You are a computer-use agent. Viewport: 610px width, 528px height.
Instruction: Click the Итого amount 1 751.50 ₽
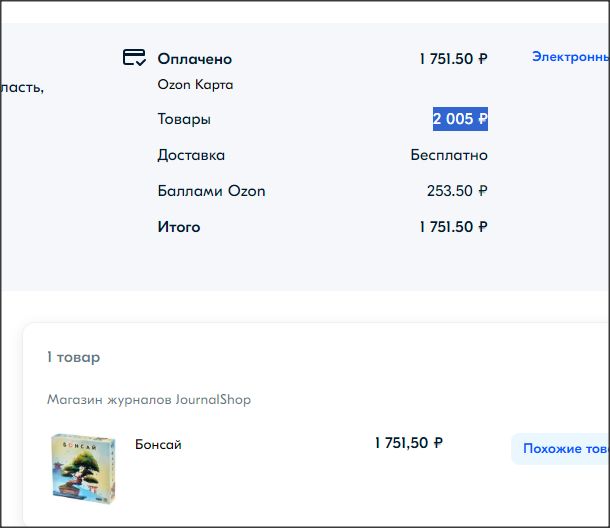point(453,227)
